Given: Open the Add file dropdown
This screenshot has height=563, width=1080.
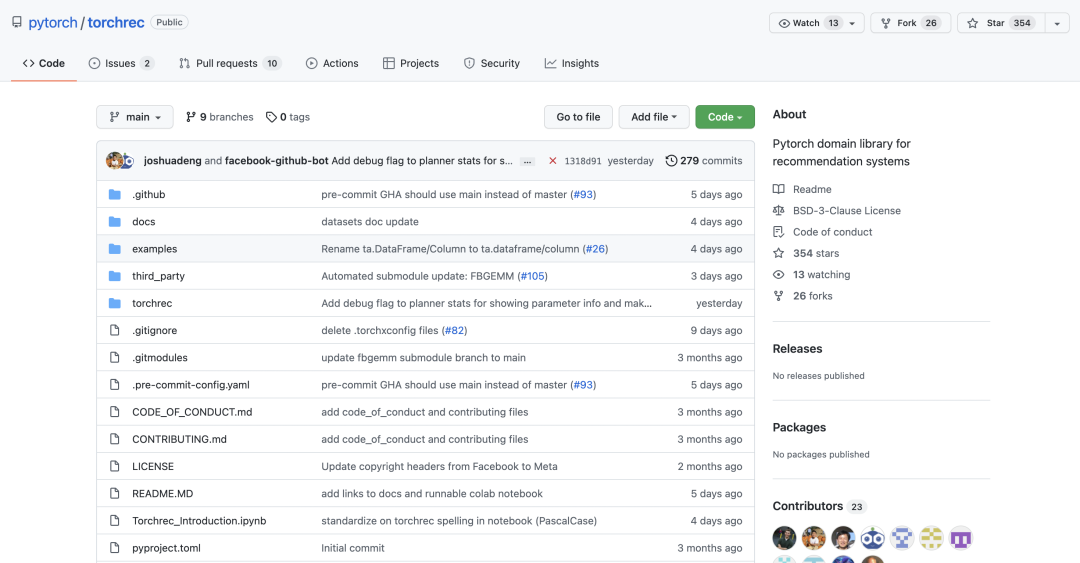Looking at the screenshot, I should (x=654, y=117).
